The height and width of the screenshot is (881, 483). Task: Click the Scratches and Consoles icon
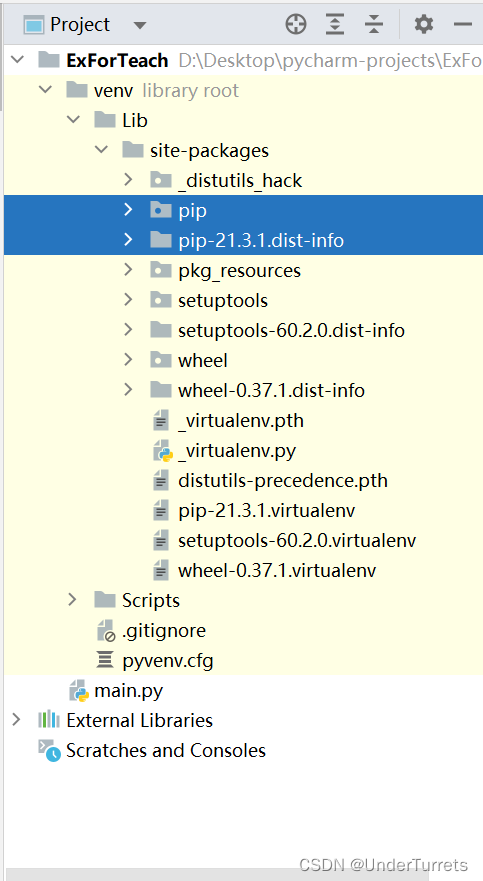49,750
